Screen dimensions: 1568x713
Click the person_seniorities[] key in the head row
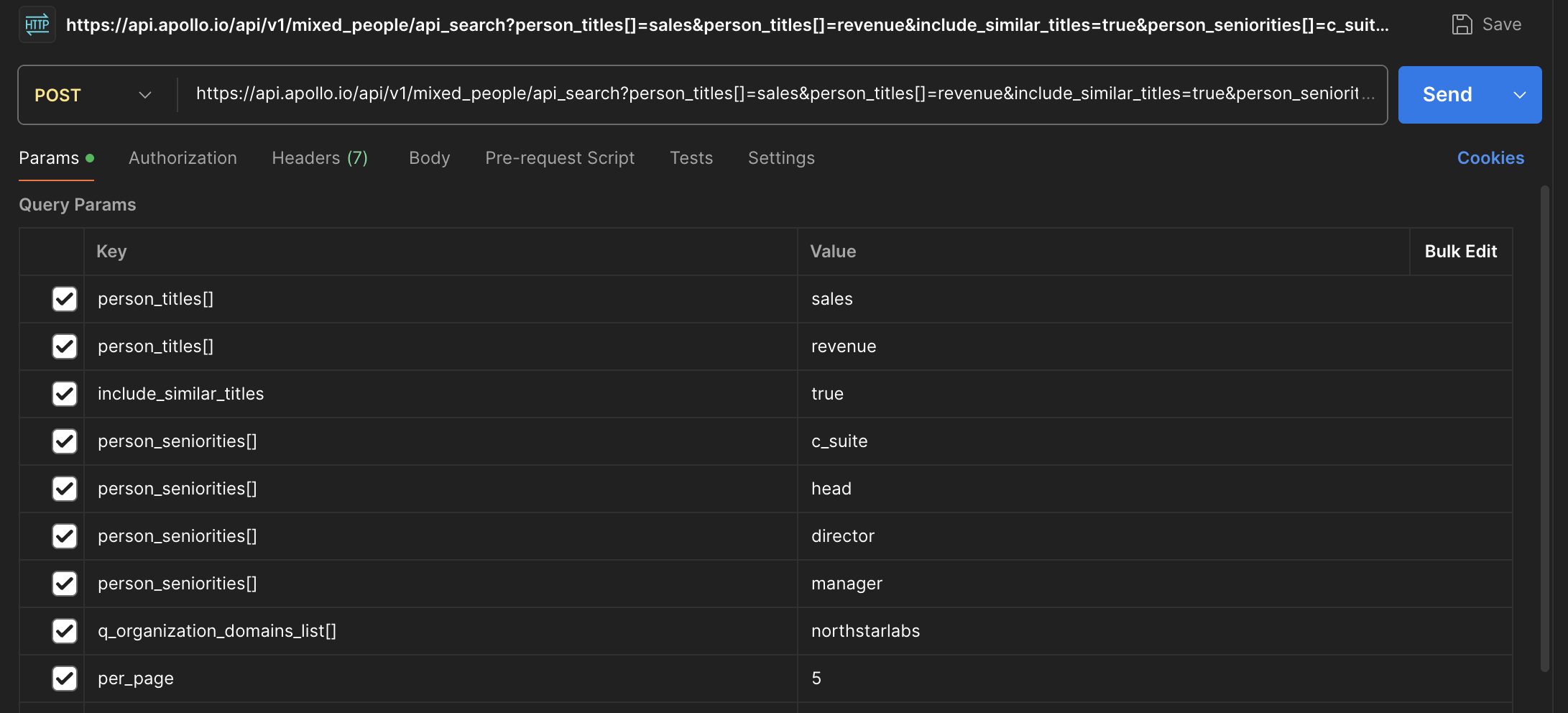point(441,489)
